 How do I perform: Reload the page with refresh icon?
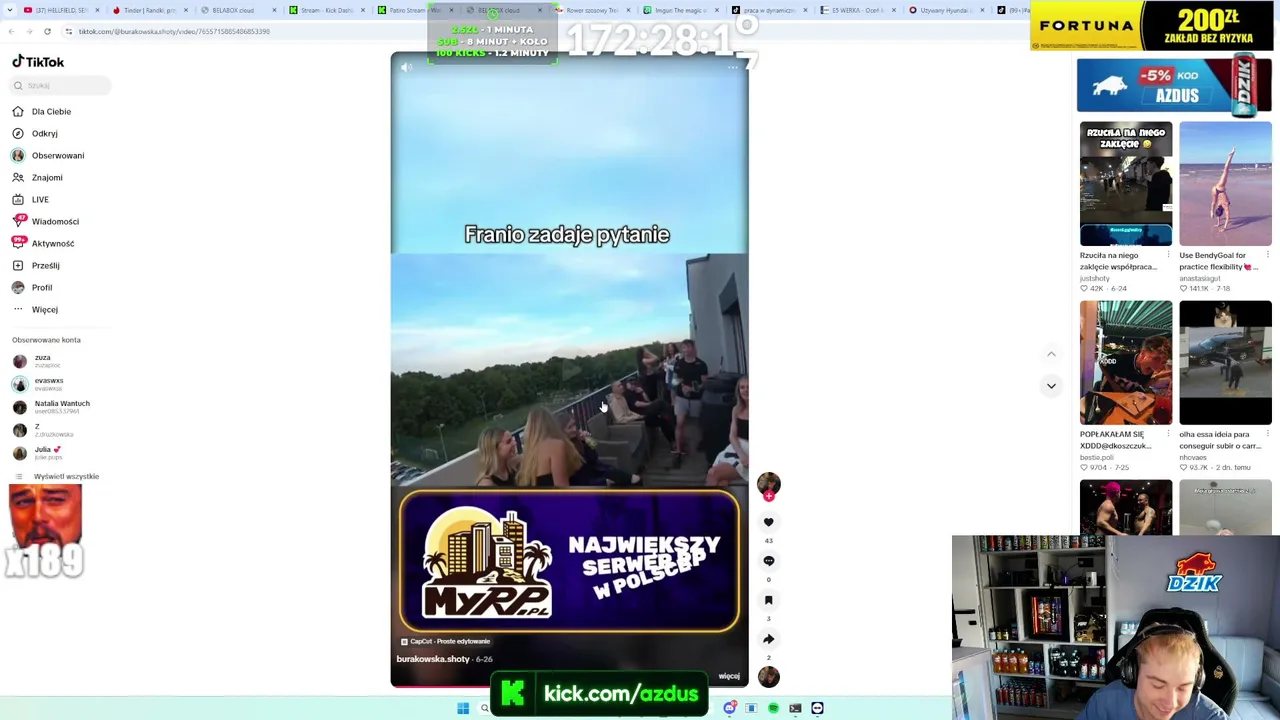[47, 32]
